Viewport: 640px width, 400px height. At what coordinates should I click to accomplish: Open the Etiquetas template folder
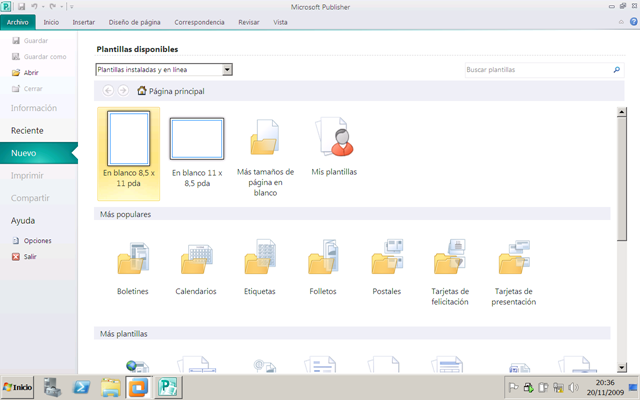[x=260, y=267]
